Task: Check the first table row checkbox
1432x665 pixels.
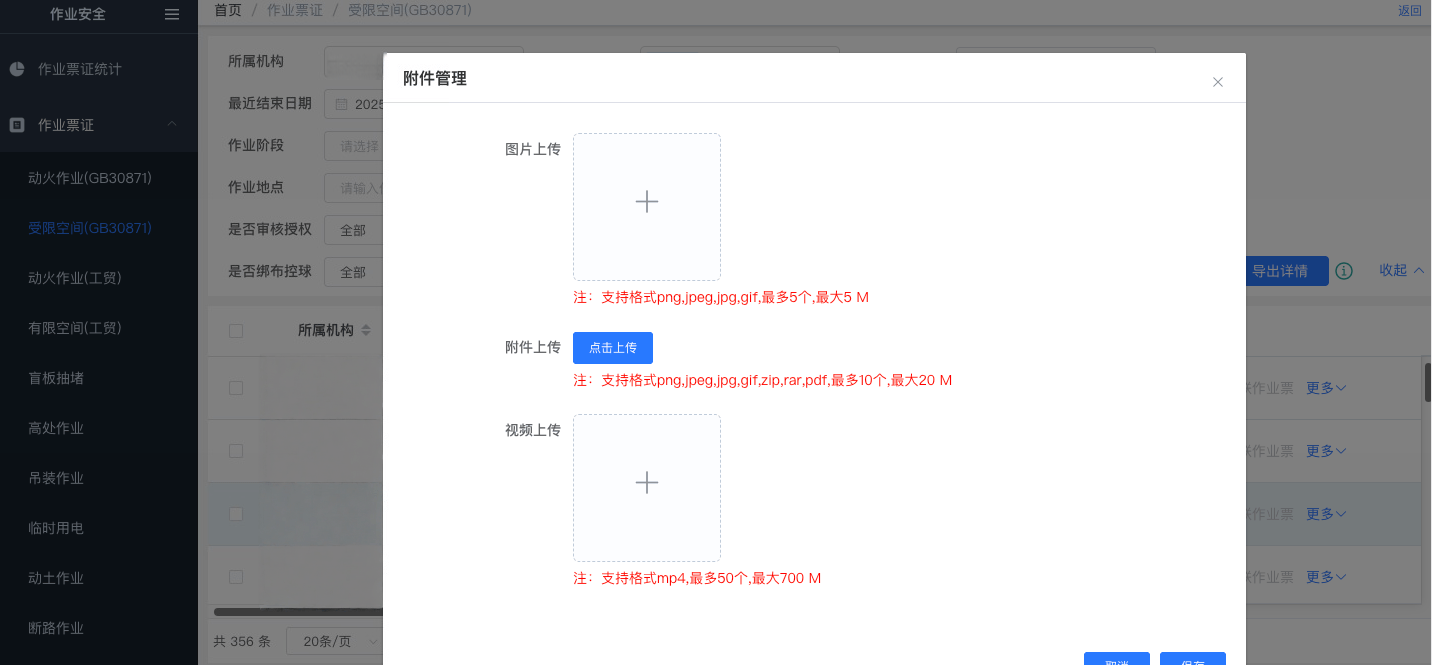Action: pos(236,388)
